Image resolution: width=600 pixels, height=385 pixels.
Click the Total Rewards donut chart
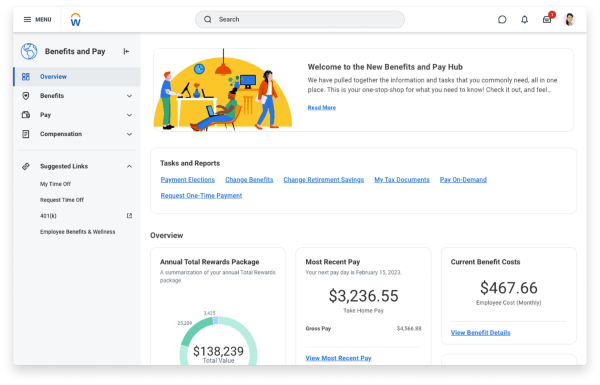[x=218, y=341]
